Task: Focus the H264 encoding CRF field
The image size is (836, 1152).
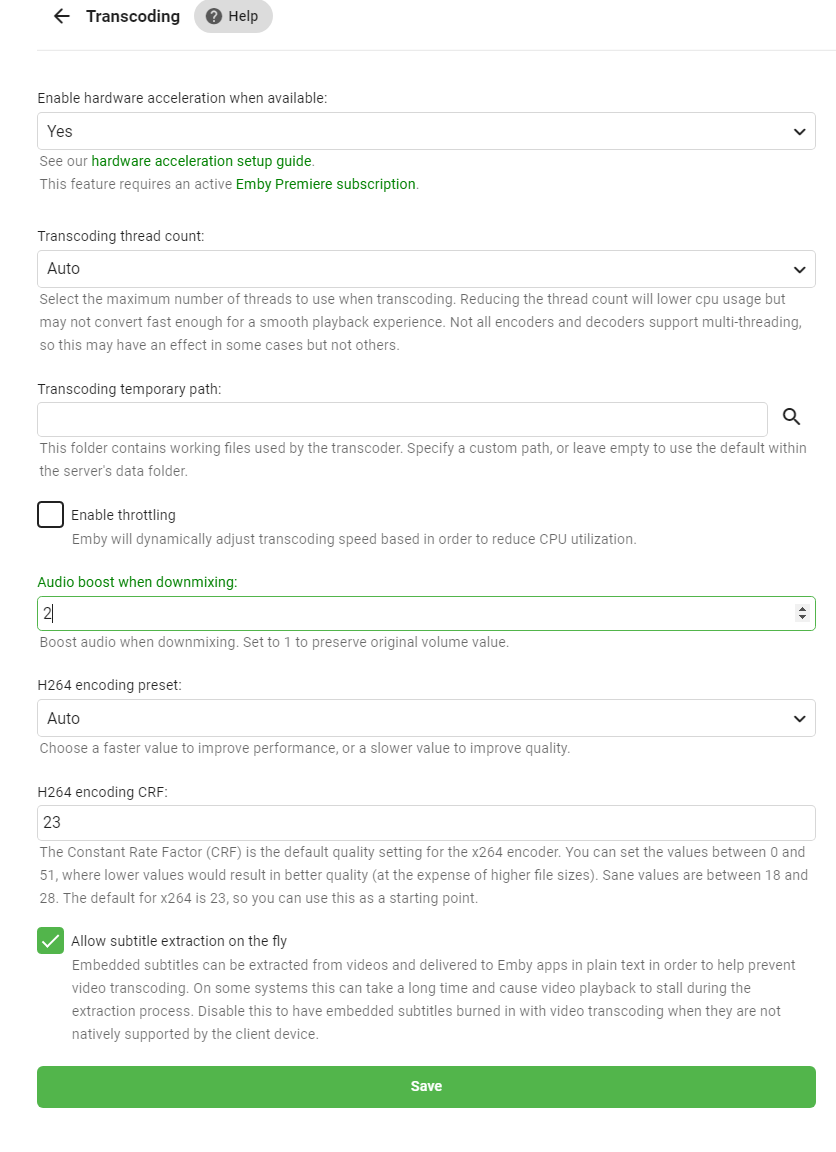Action: click(426, 823)
